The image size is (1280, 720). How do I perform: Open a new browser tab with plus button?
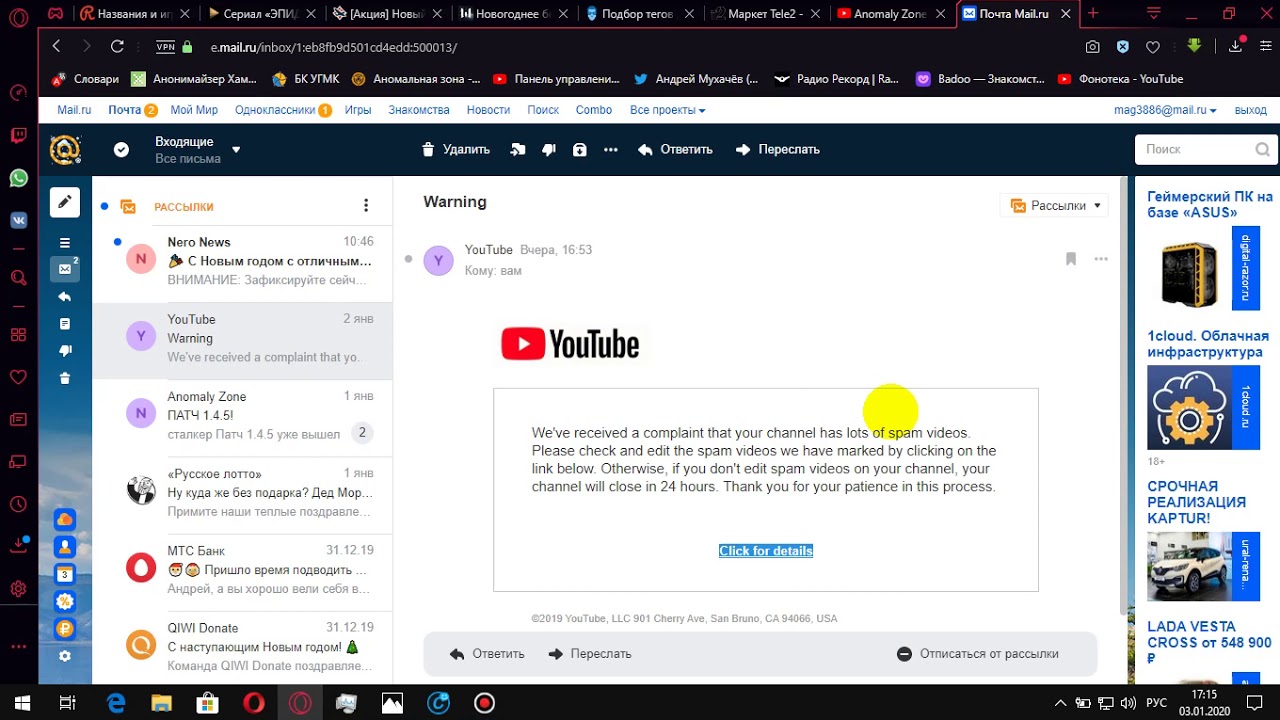pyautogui.click(x=1093, y=14)
